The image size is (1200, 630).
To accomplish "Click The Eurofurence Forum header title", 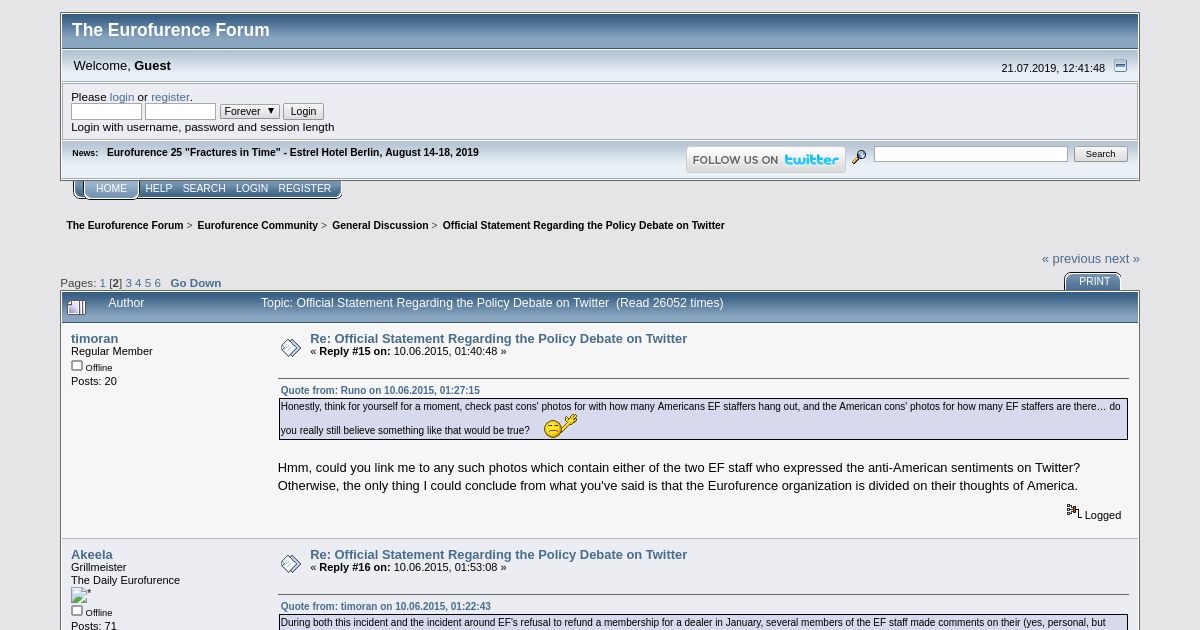I will (171, 30).
